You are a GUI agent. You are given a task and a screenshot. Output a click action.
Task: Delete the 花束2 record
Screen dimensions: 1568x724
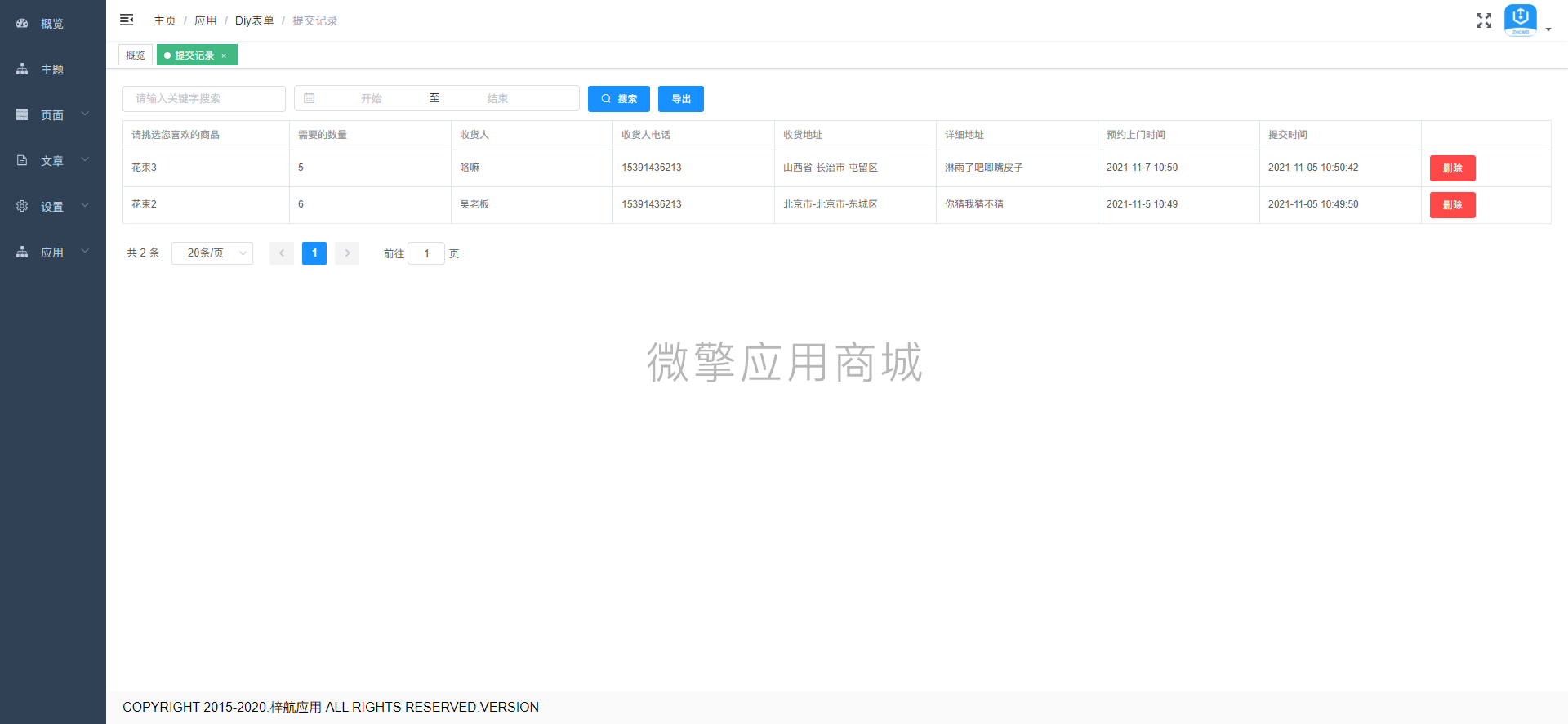[1452, 205]
